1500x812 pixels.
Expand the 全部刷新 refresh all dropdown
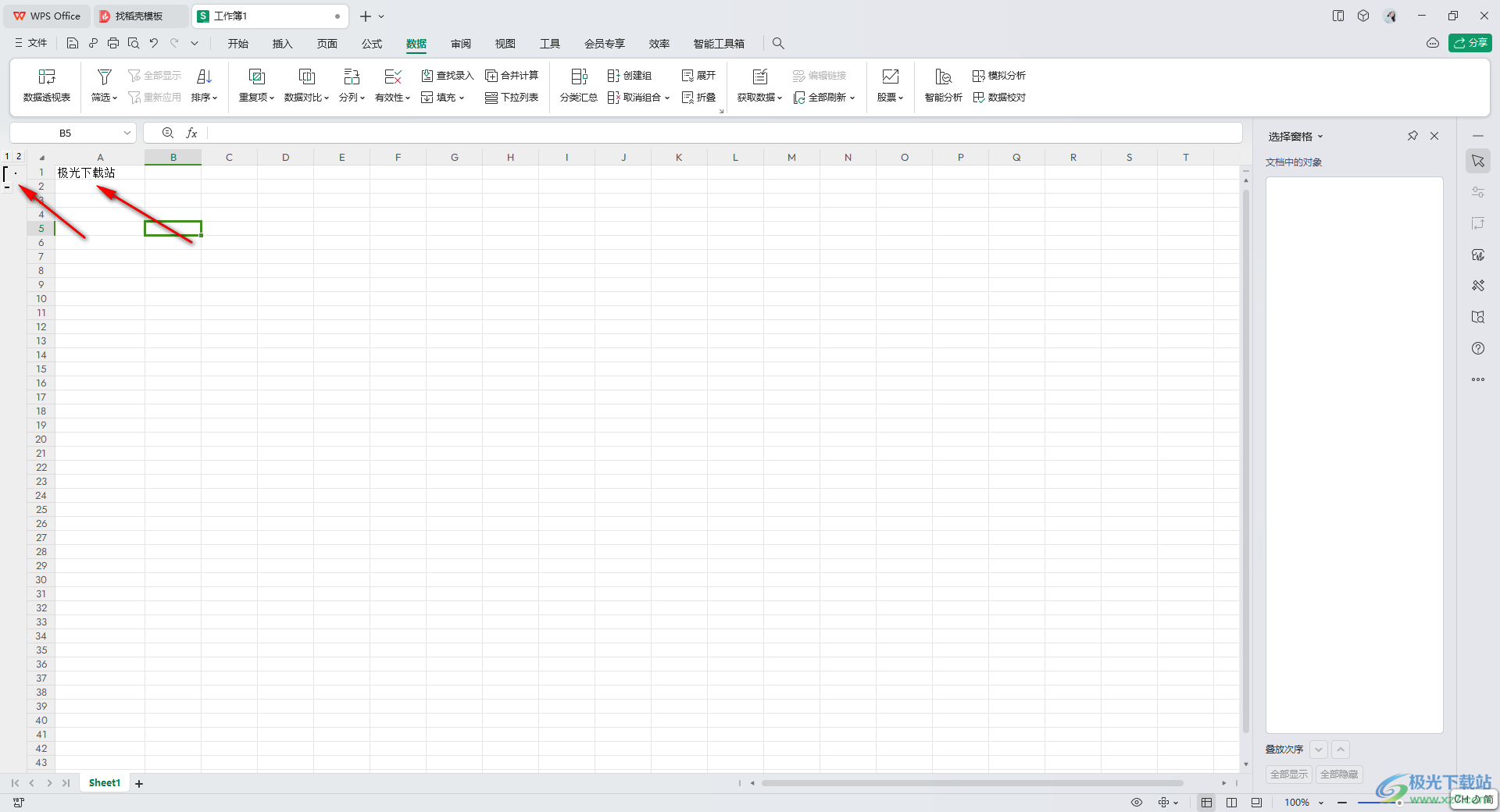pos(852,98)
